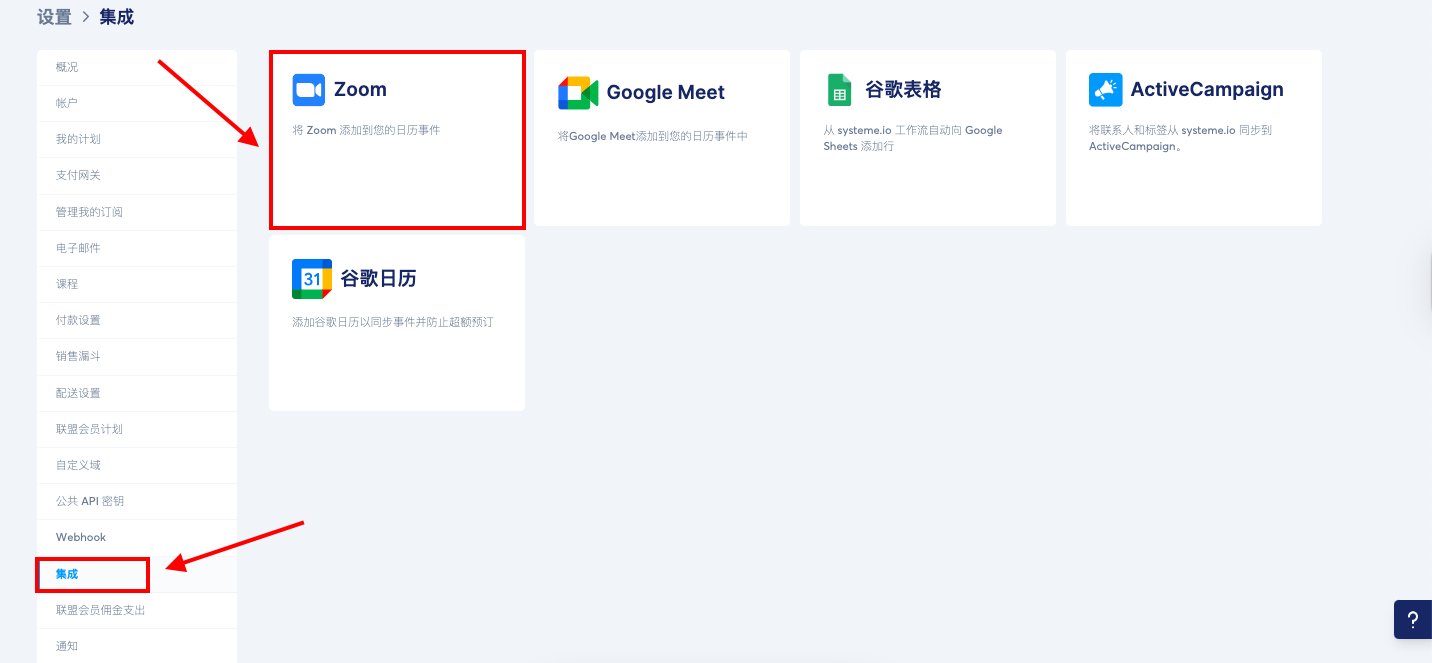The image size is (1432, 663).
Task: Click the Google Sheets 添加行 description text
Action: (x=913, y=138)
